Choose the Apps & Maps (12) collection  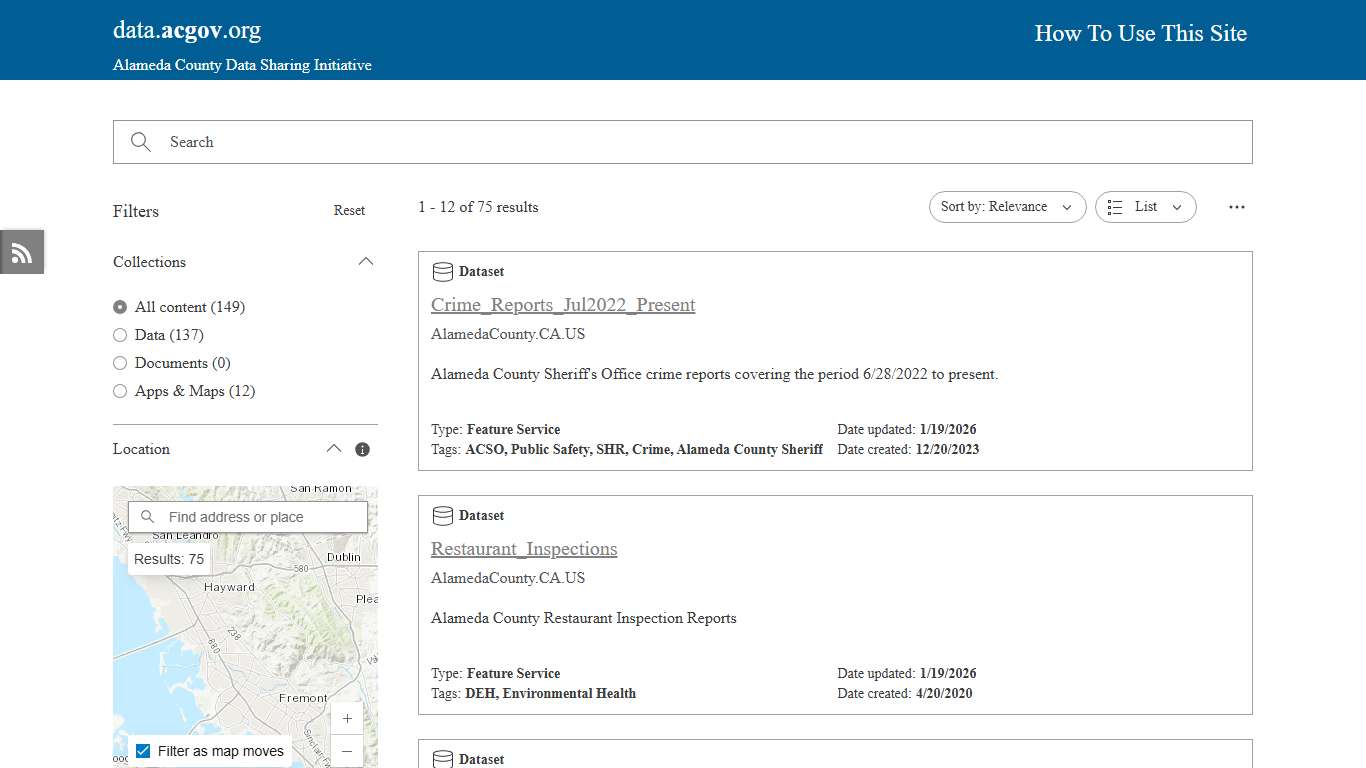[120, 391]
